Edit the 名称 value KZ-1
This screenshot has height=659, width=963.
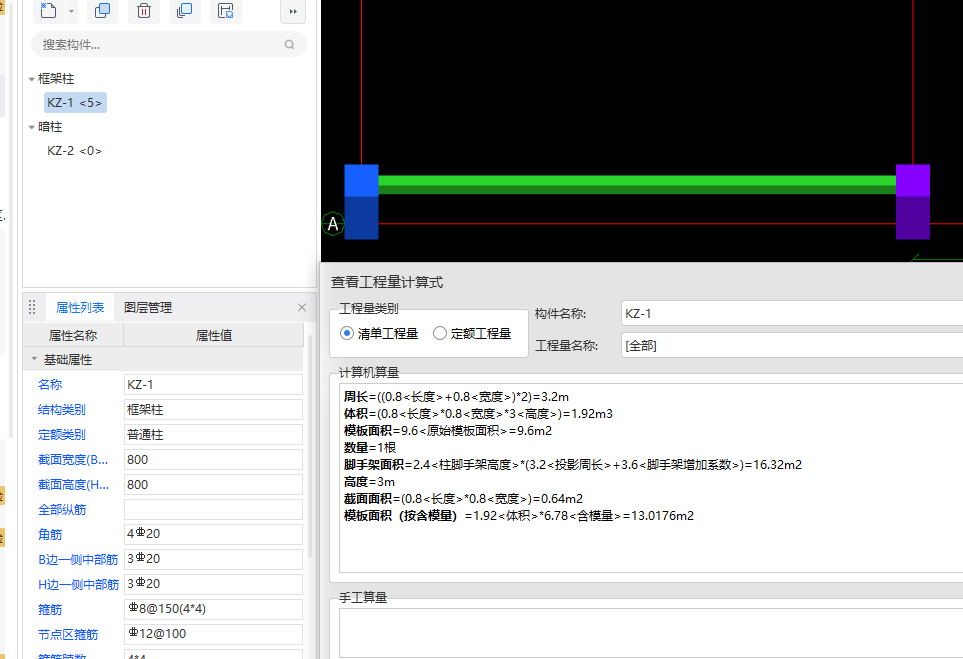click(x=213, y=384)
